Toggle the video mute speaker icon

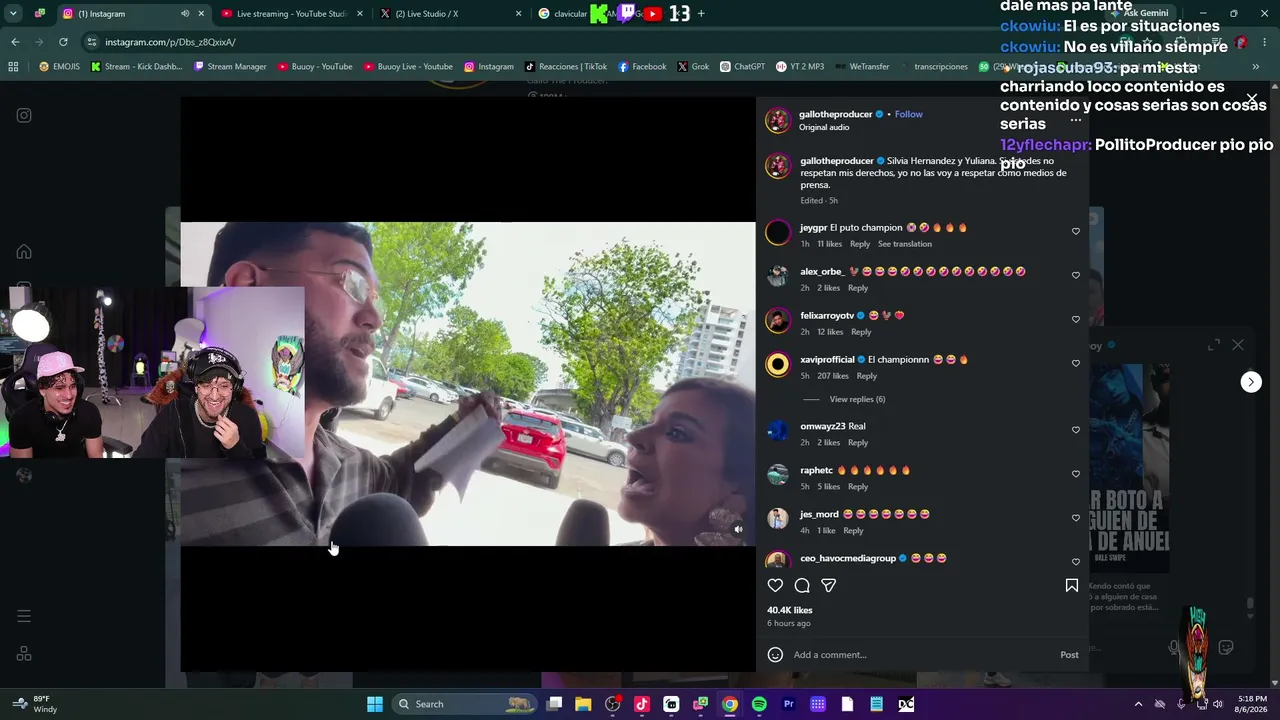(x=738, y=530)
